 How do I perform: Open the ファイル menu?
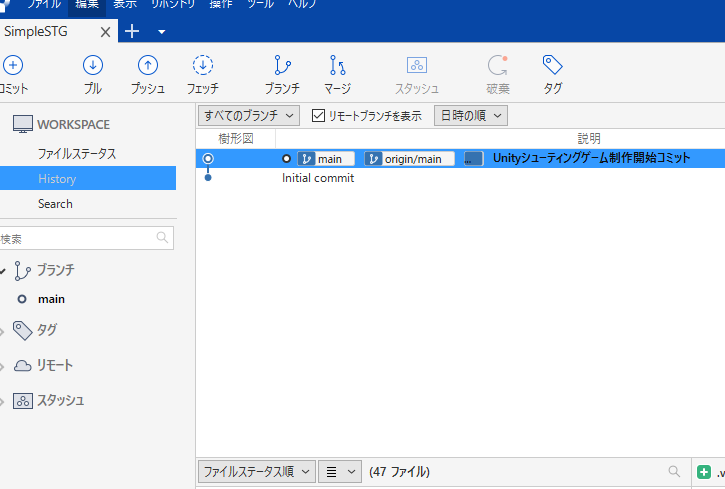tap(44, 4)
